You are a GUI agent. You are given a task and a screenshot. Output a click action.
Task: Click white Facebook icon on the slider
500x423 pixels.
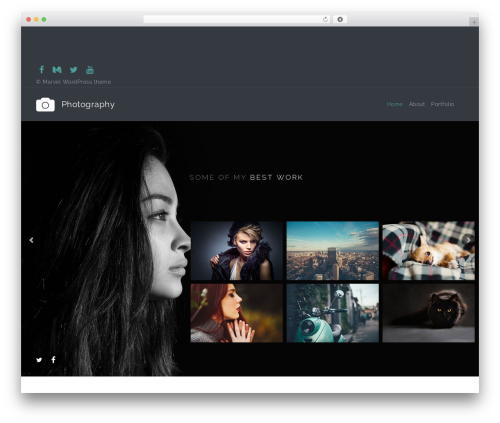53,359
